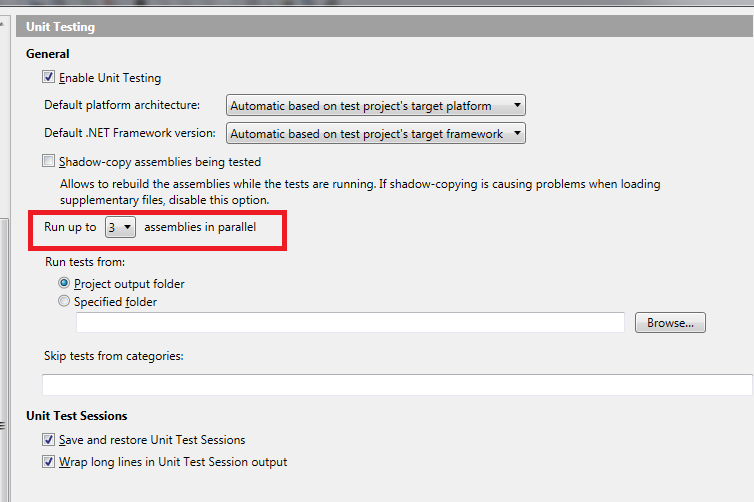Click the Skip tests from categories field
The height and width of the screenshot is (502, 754).
coord(397,385)
